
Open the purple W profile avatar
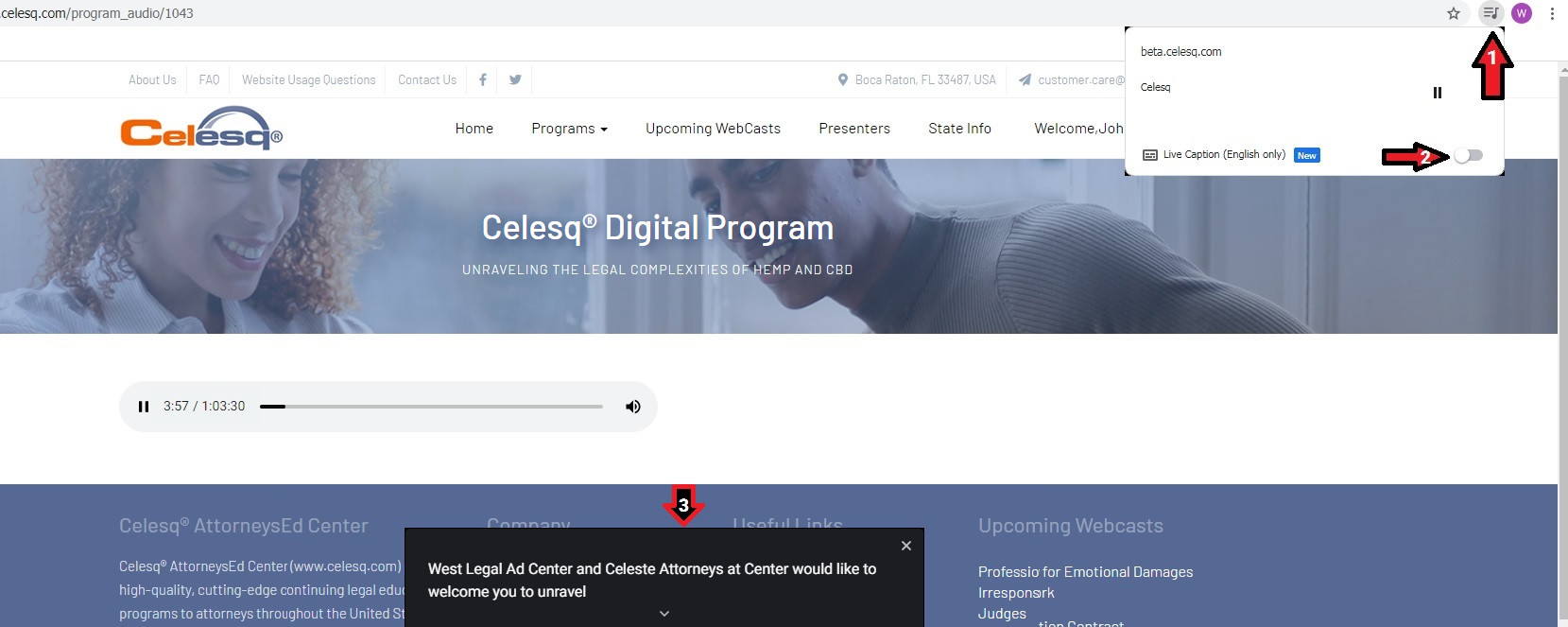1522,13
